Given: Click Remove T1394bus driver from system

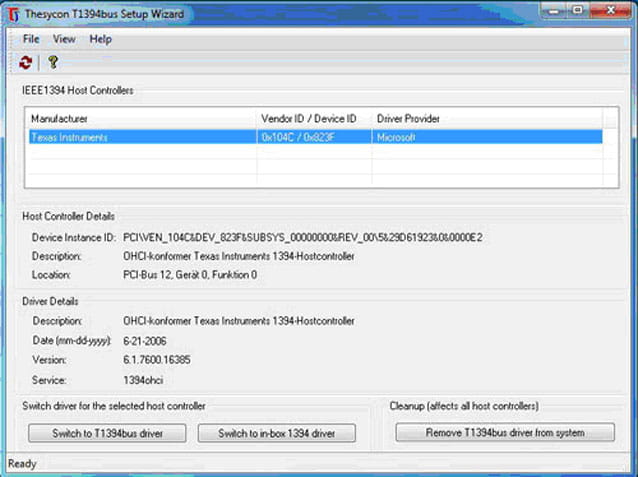Looking at the screenshot, I should coord(504,433).
